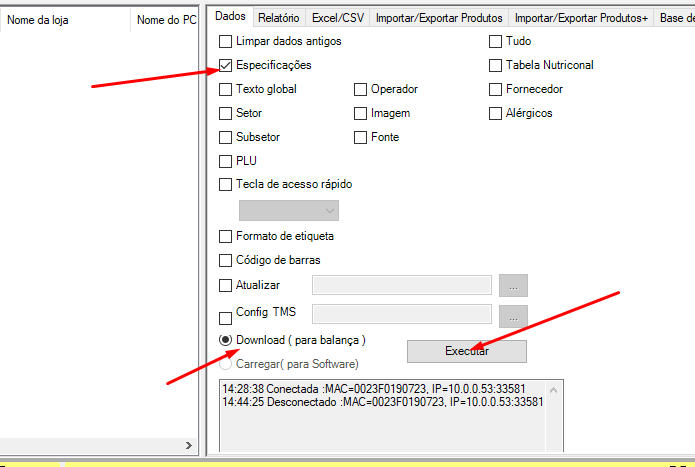Select Download (para balança) radio button
Viewport: 695px width, 467px height.
click(225, 340)
